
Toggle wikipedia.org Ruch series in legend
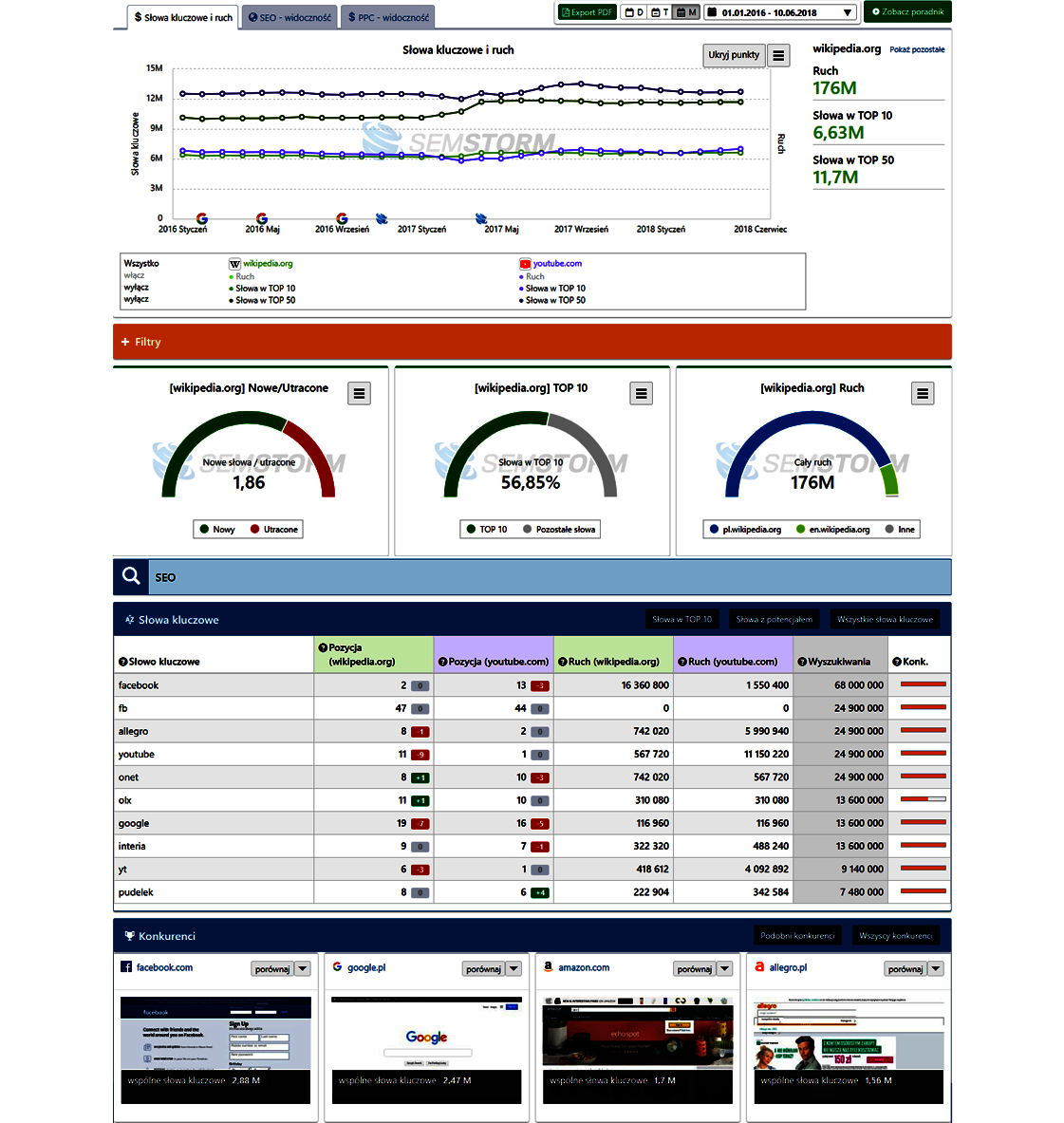[241, 276]
